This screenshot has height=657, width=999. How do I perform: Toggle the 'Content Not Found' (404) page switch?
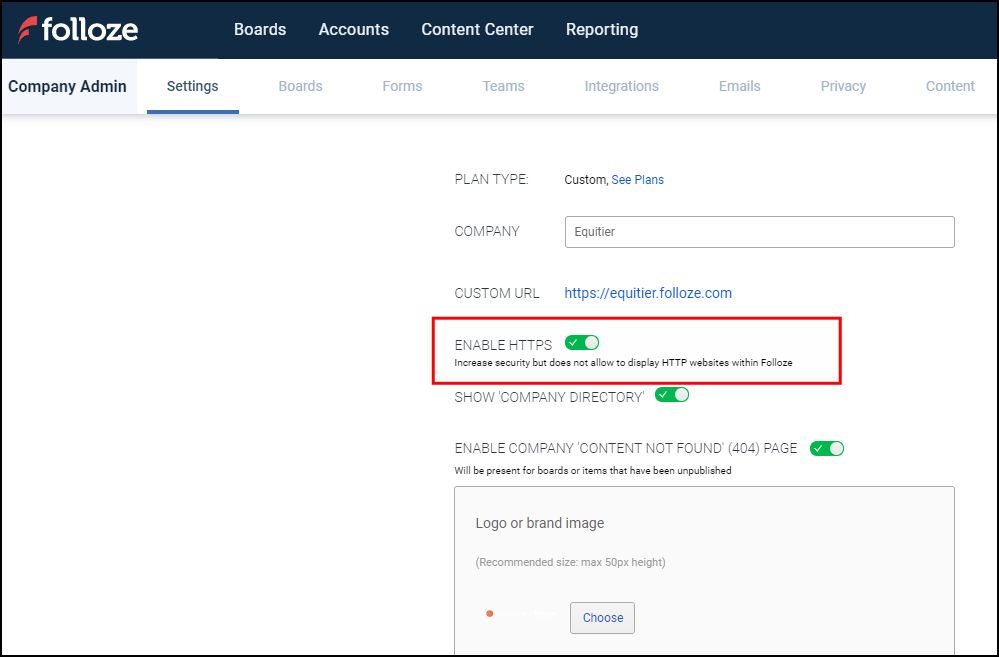(x=827, y=448)
